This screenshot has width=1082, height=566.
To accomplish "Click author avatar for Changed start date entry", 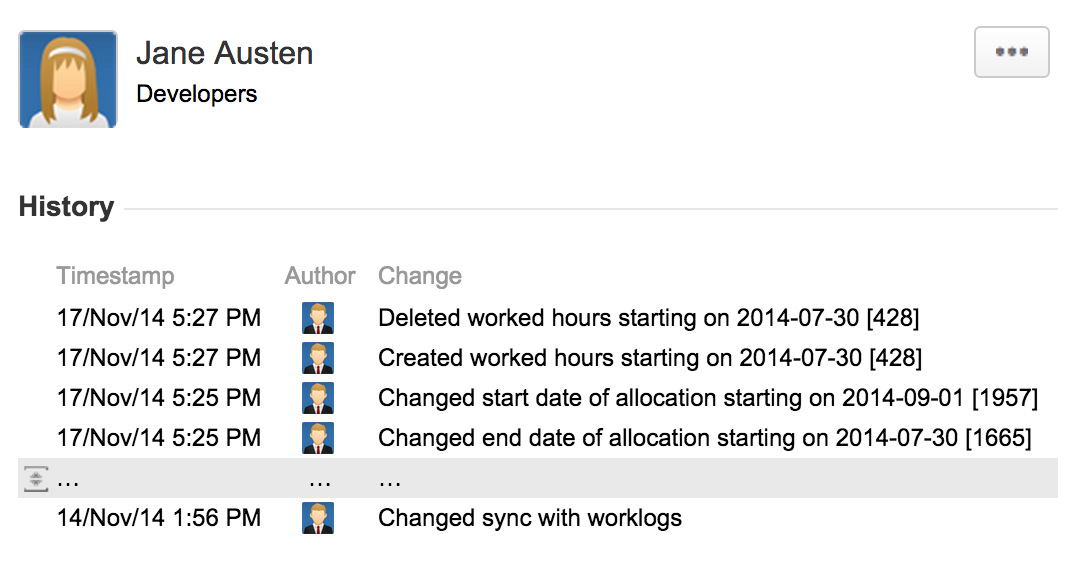I will (318, 398).
